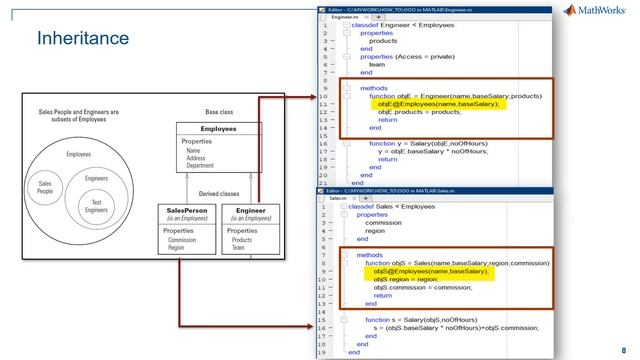
Task: Collapse first properties block in Engineer.m
Action: pyautogui.click(x=347, y=33)
